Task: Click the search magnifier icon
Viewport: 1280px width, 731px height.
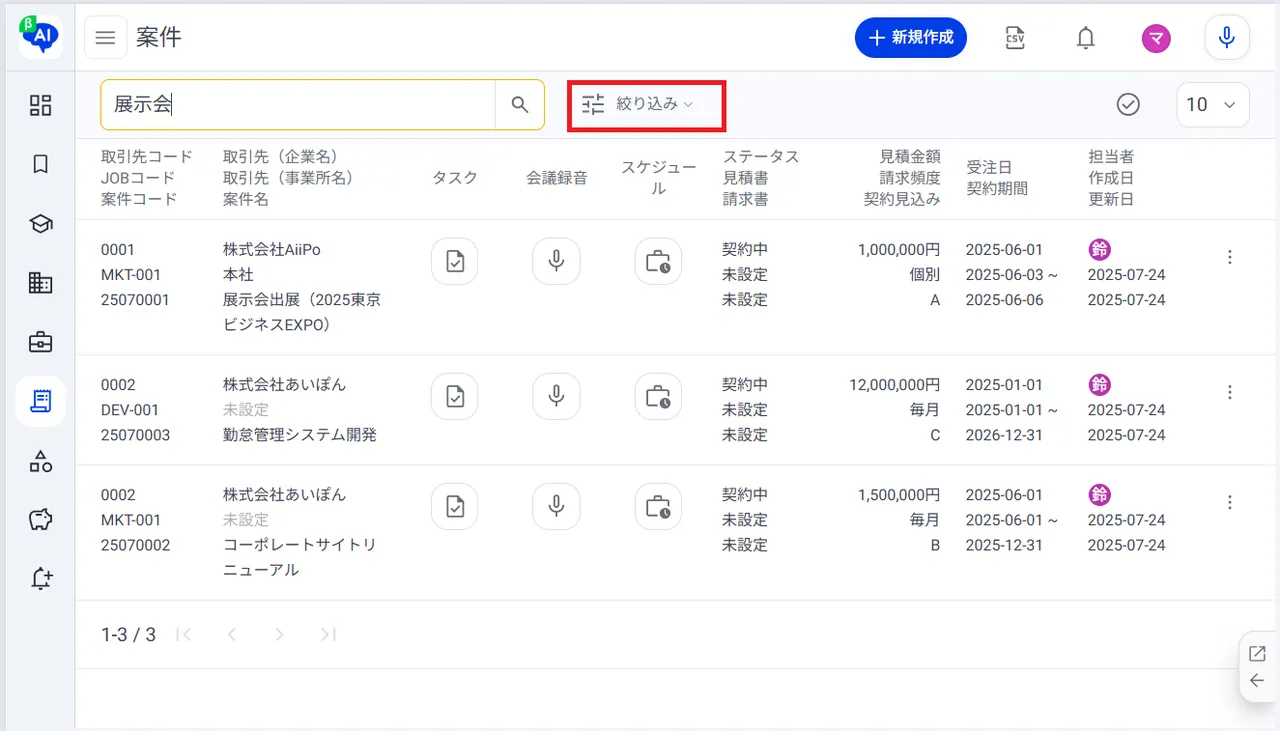Action: pos(520,105)
